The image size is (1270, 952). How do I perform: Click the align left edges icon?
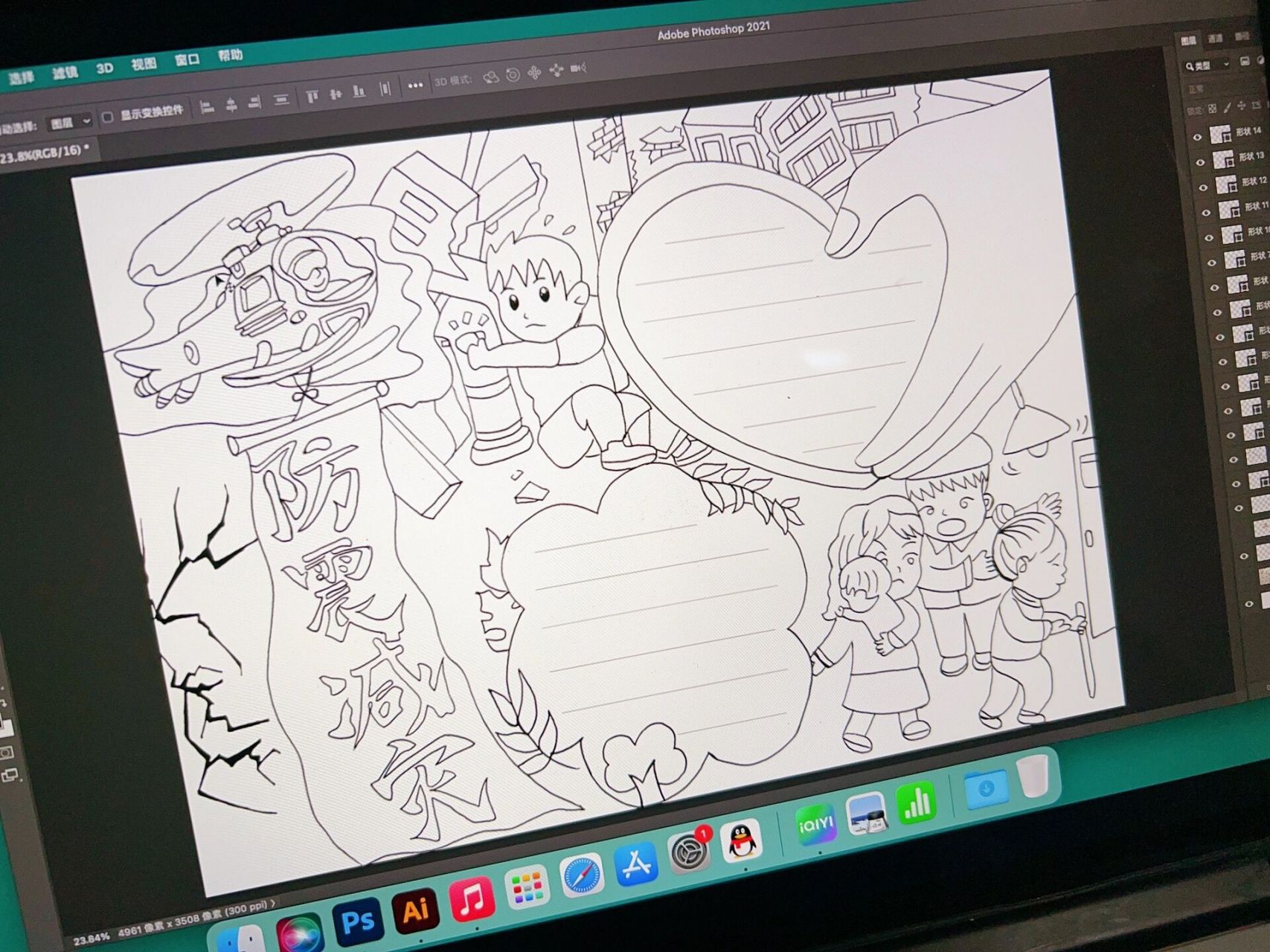pyautogui.click(x=208, y=108)
